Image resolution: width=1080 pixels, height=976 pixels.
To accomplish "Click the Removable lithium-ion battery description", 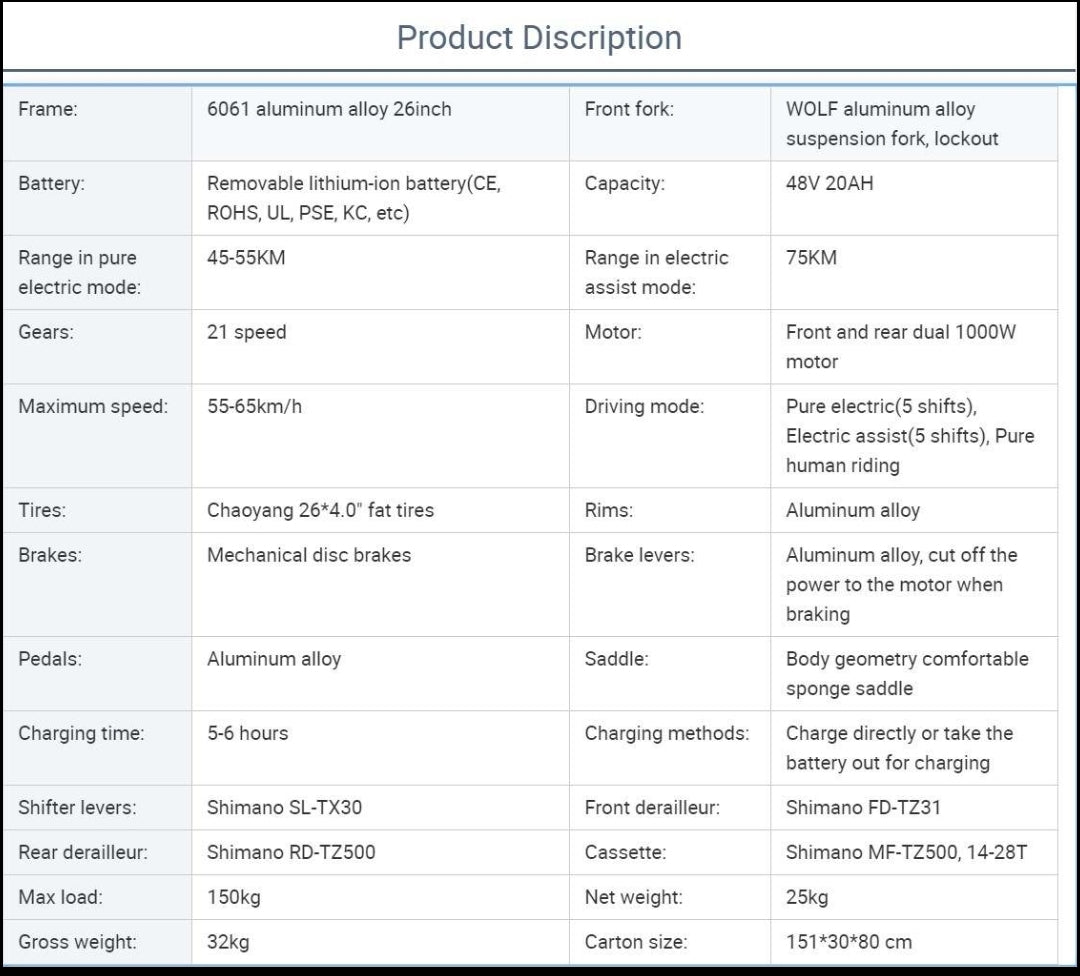I will (x=353, y=198).
